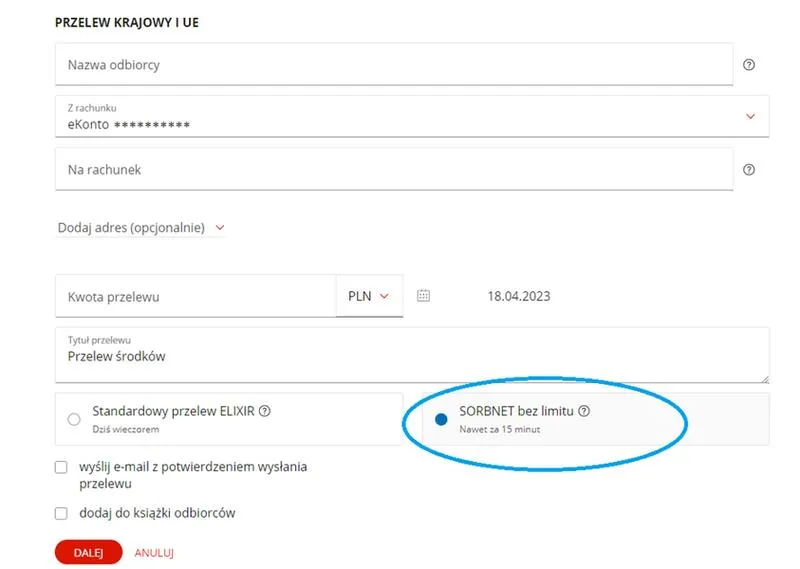Click the Tytuł przelewu text area
The width and height of the screenshot is (800, 569).
point(412,355)
